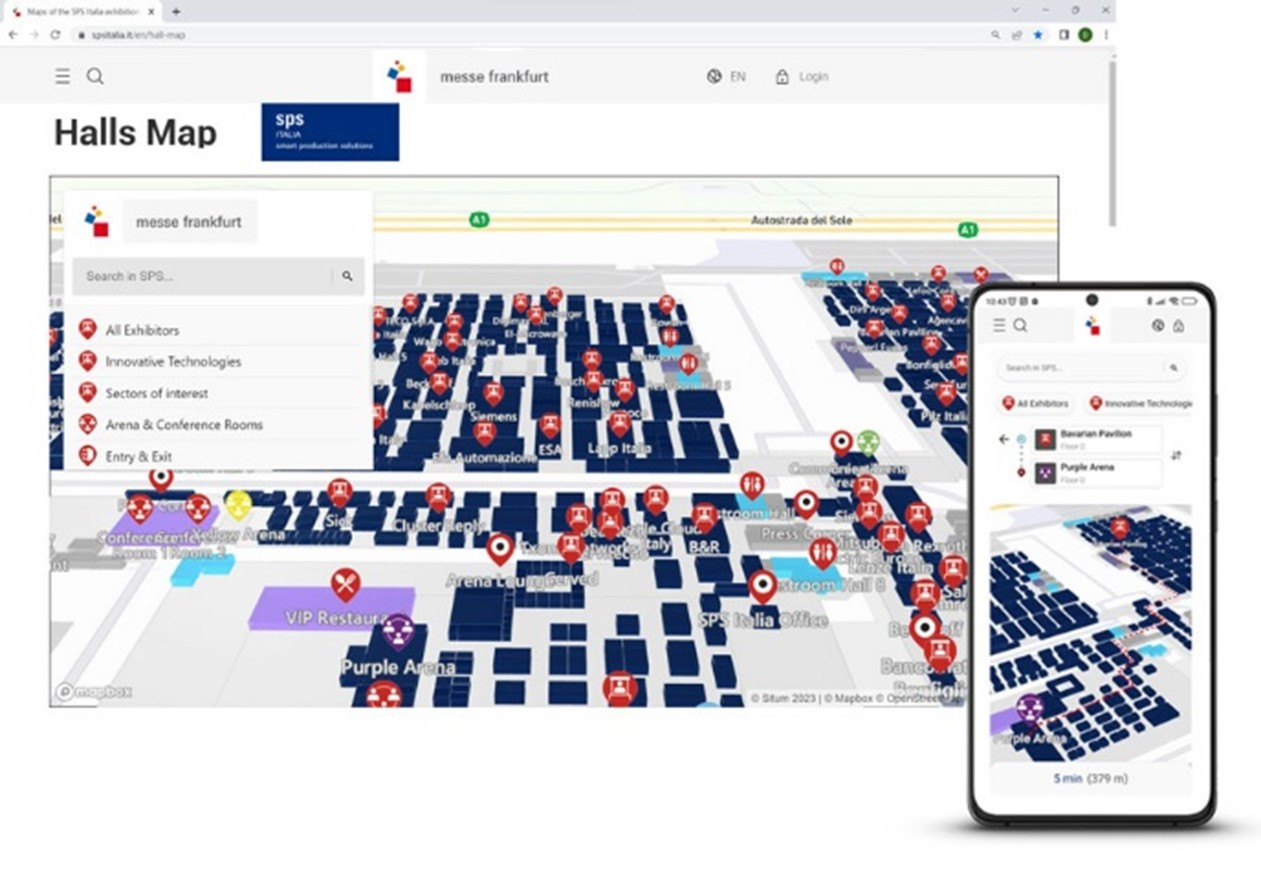Click the SPS Italia Office target marker
The width and height of the screenshot is (1261, 869).
click(x=763, y=586)
